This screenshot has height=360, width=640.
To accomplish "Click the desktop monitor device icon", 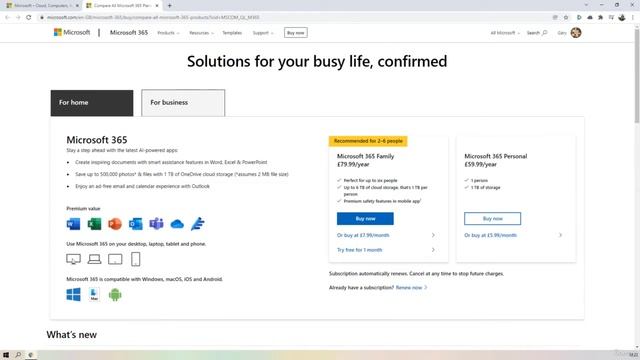I will coord(73,259).
